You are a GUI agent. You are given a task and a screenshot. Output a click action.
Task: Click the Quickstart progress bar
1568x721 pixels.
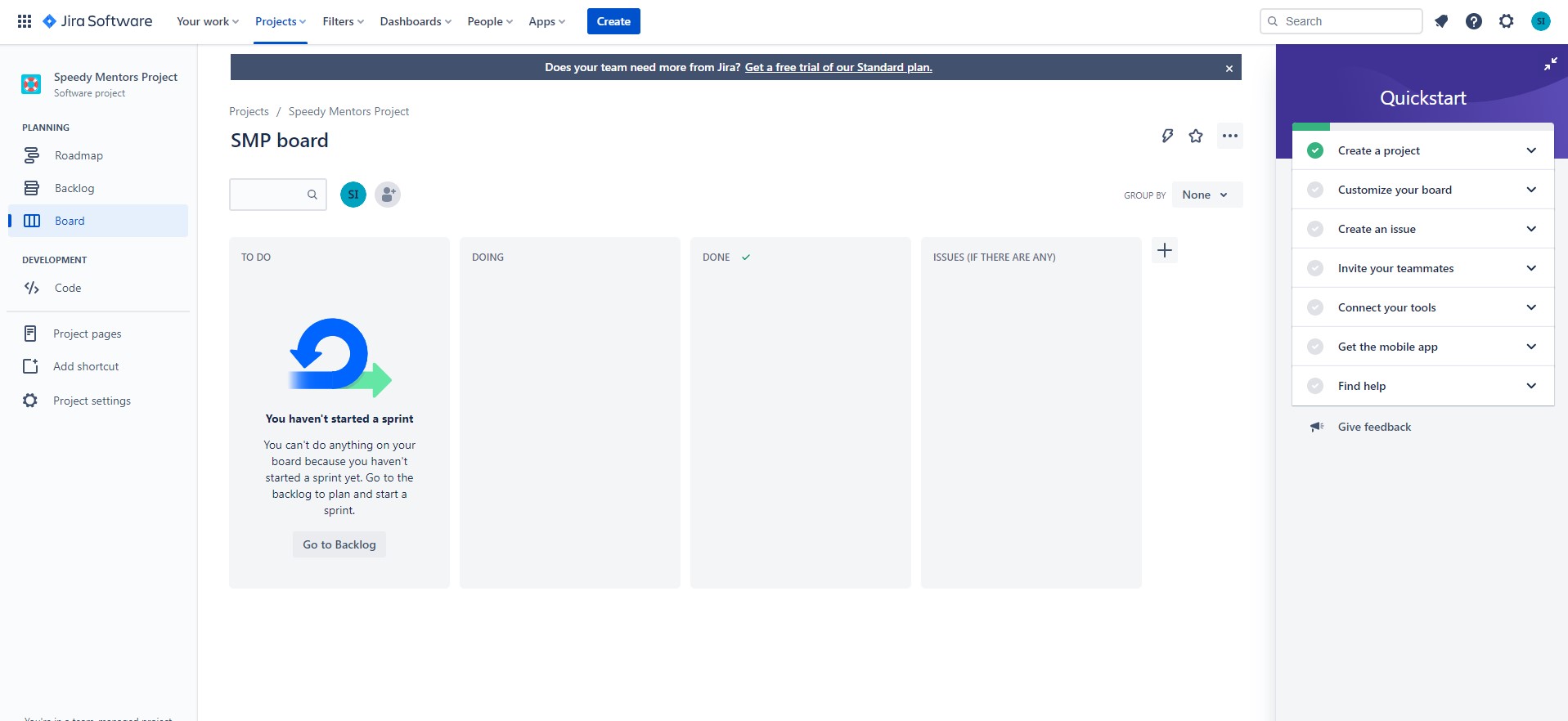click(1423, 127)
